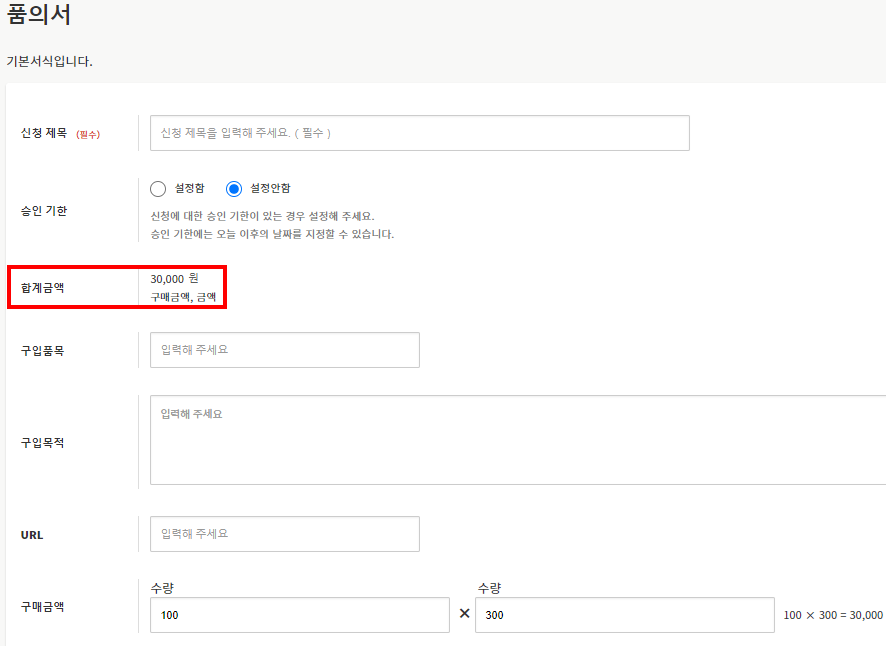Click the 합계금액 label
Screen dimensions: 886x646
44,287
